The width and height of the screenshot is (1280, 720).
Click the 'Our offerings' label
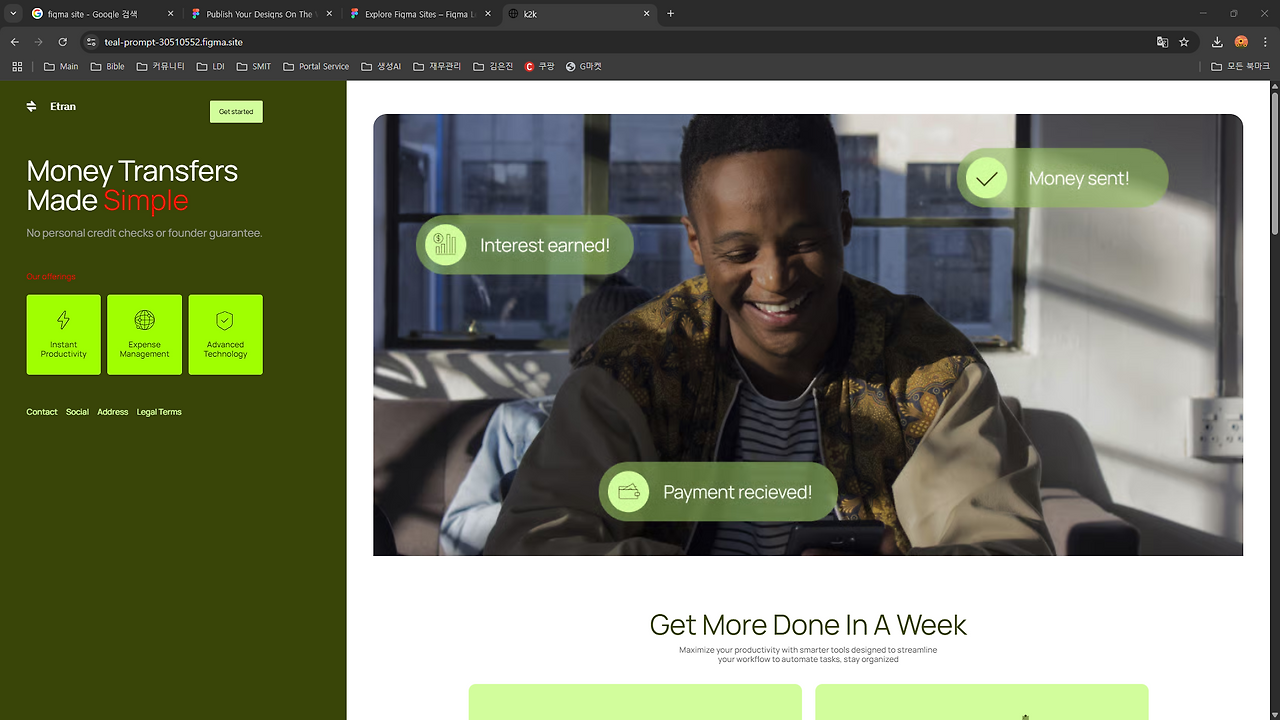[x=51, y=276]
